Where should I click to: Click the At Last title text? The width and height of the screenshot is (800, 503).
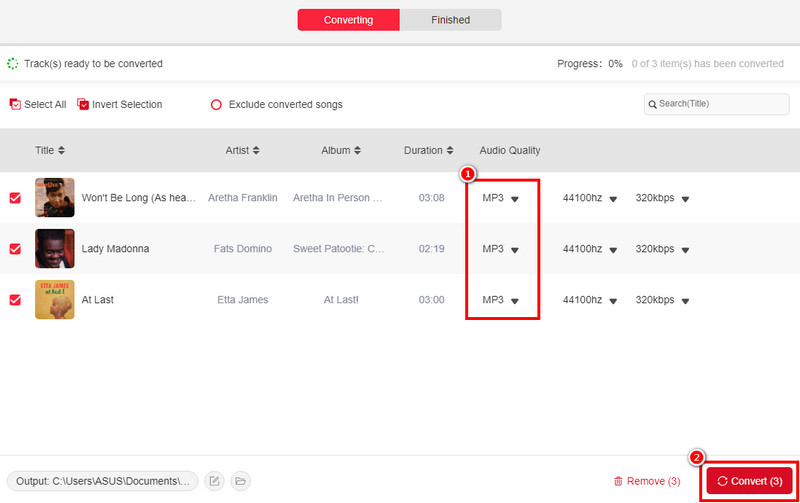point(97,299)
